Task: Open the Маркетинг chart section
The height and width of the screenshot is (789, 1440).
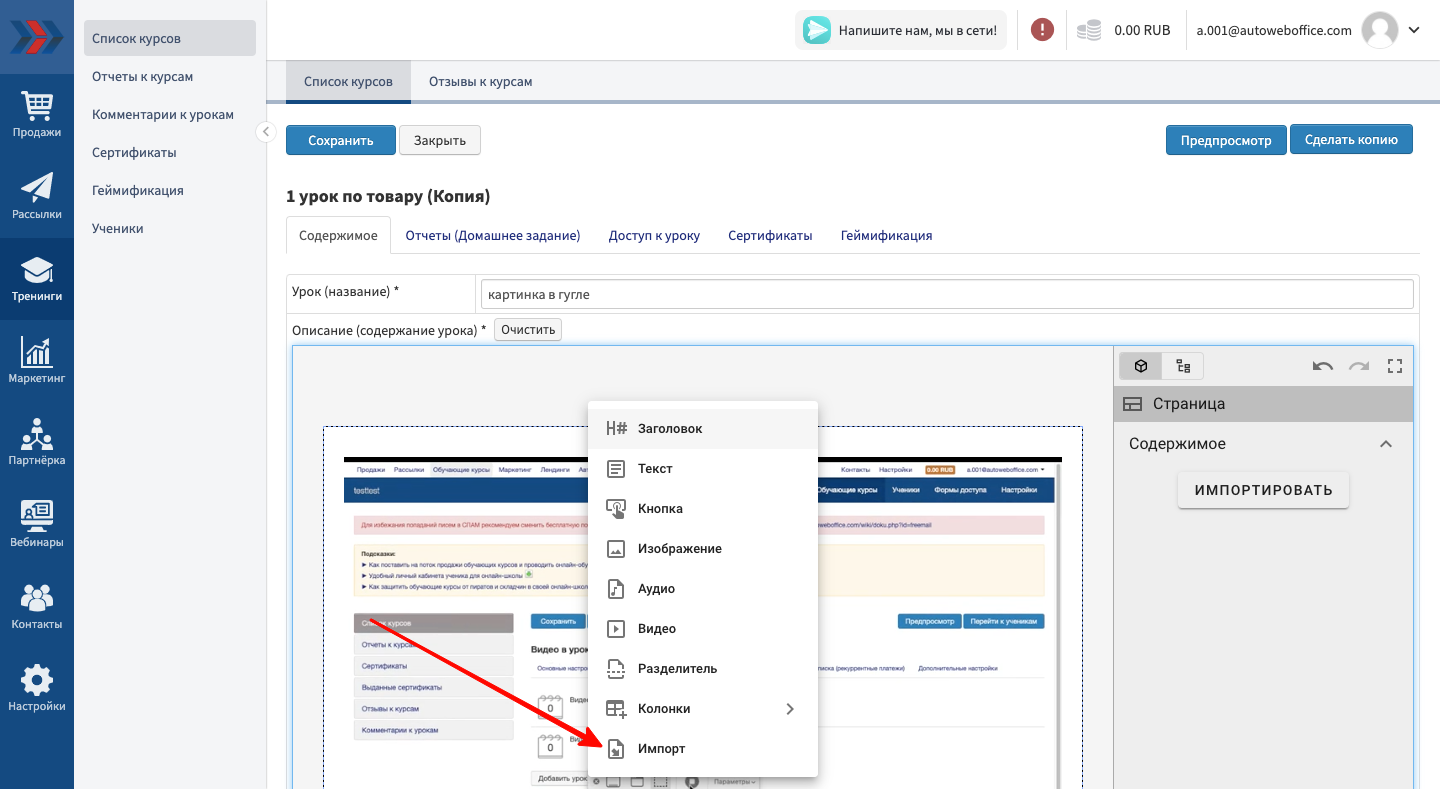Action: [x=37, y=360]
